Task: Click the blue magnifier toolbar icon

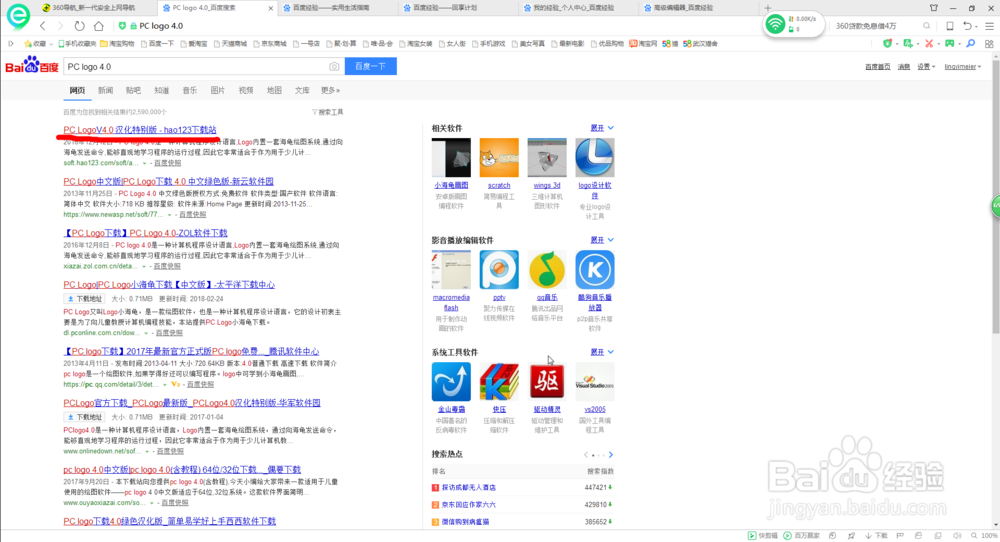Action: point(971,43)
